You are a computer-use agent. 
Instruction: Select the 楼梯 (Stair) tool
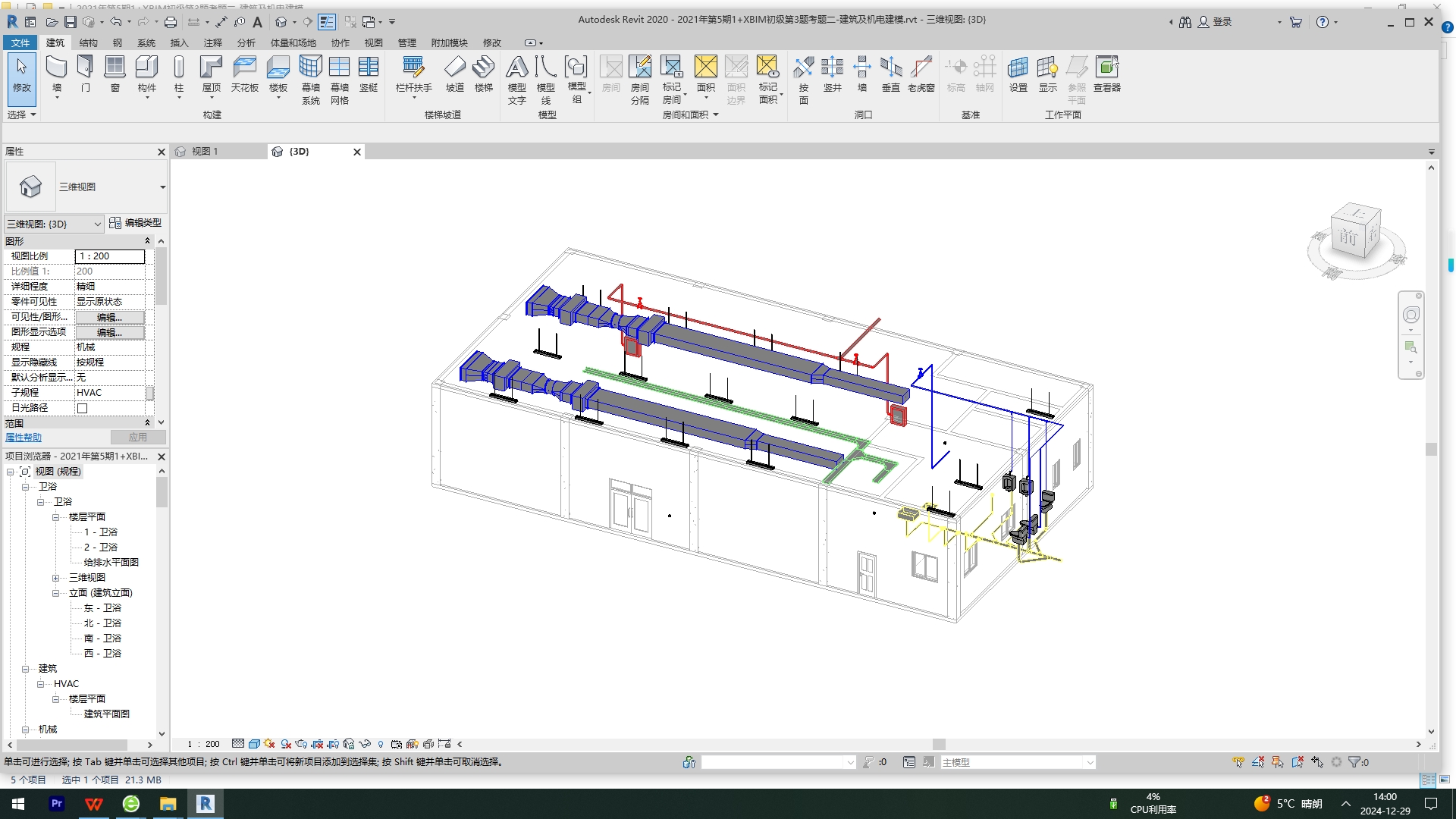[483, 74]
